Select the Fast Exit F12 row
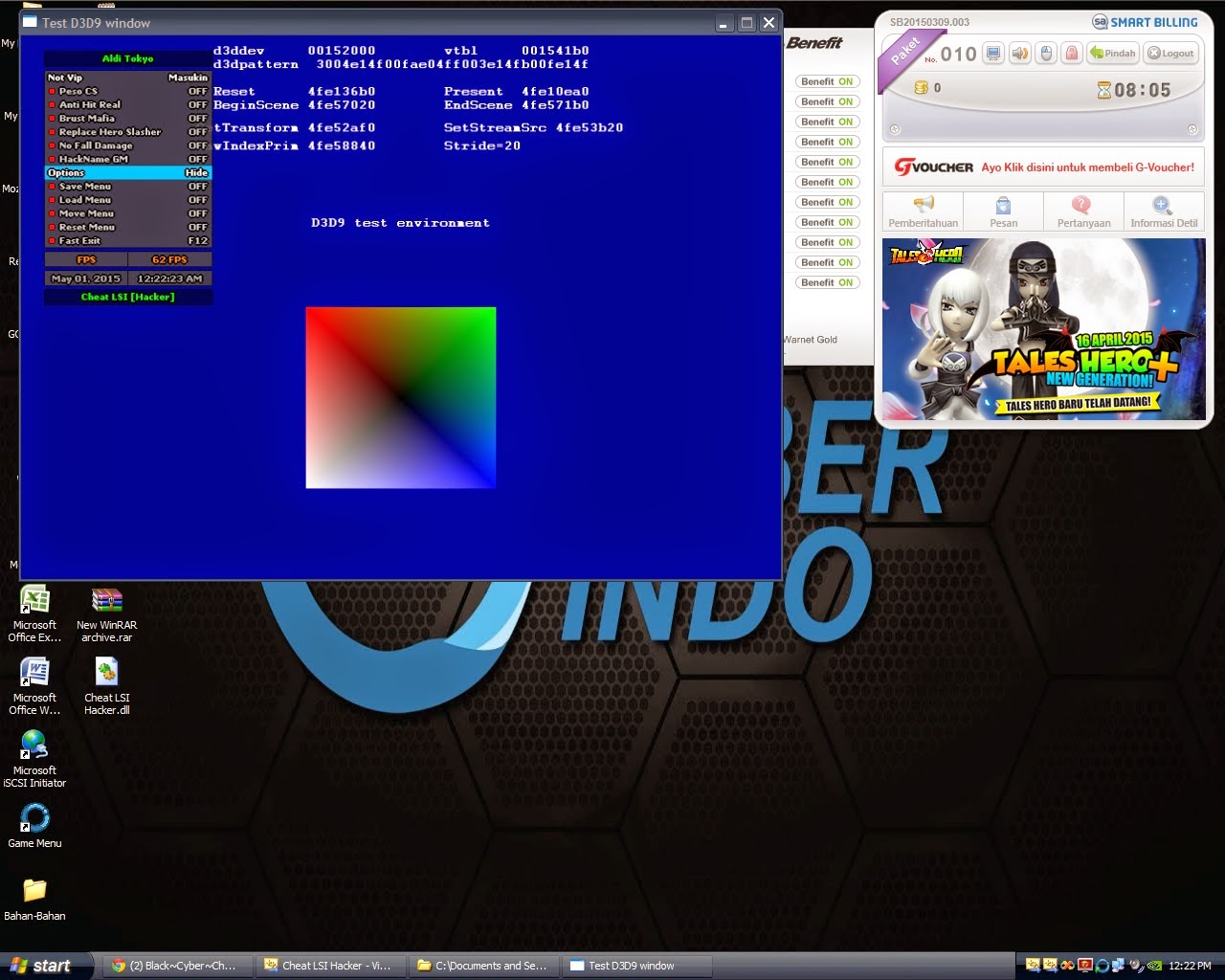This screenshot has width=1225, height=980. (128, 240)
